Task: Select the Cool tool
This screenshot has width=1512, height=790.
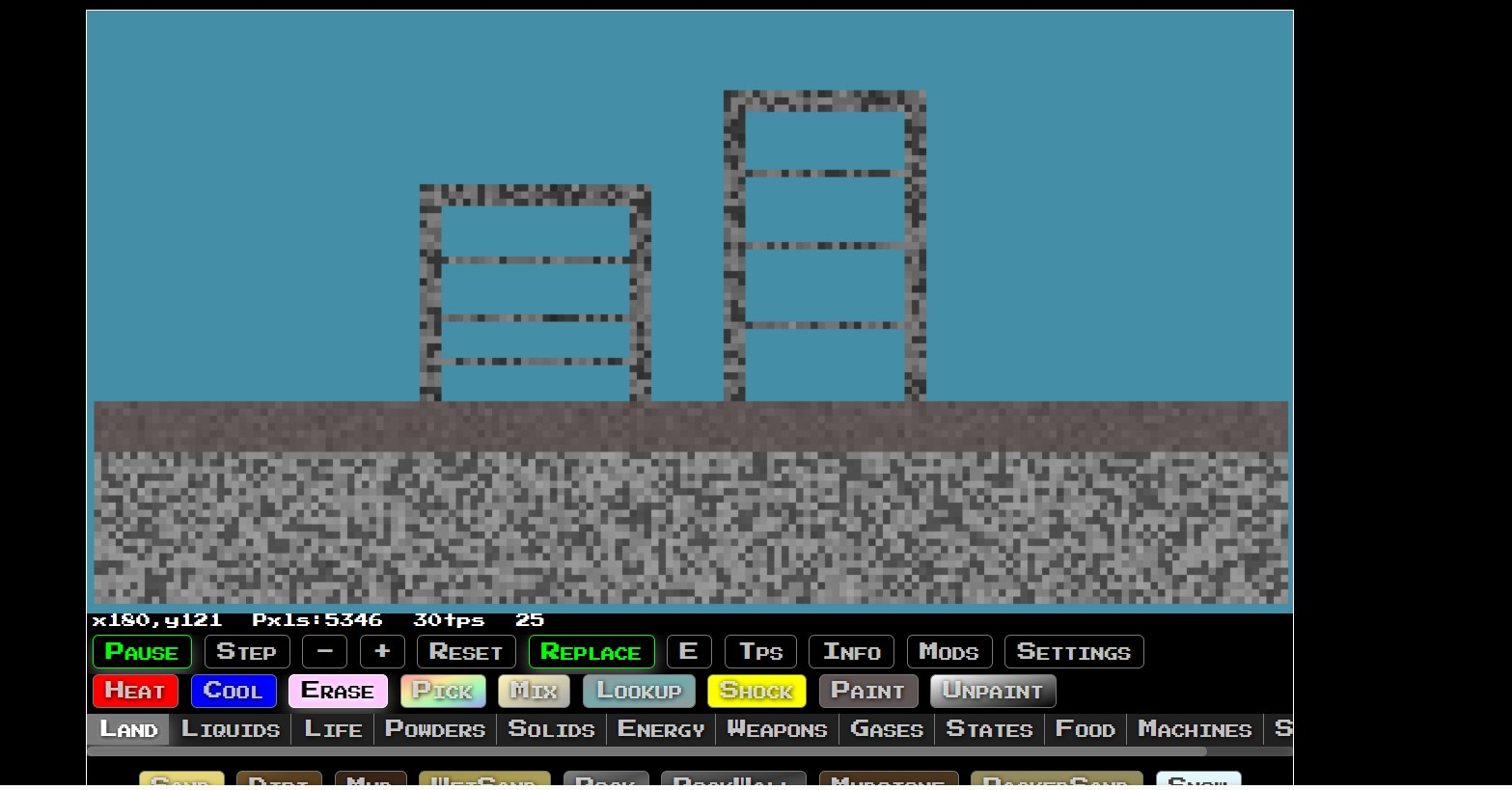Action: [x=234, y=691]
